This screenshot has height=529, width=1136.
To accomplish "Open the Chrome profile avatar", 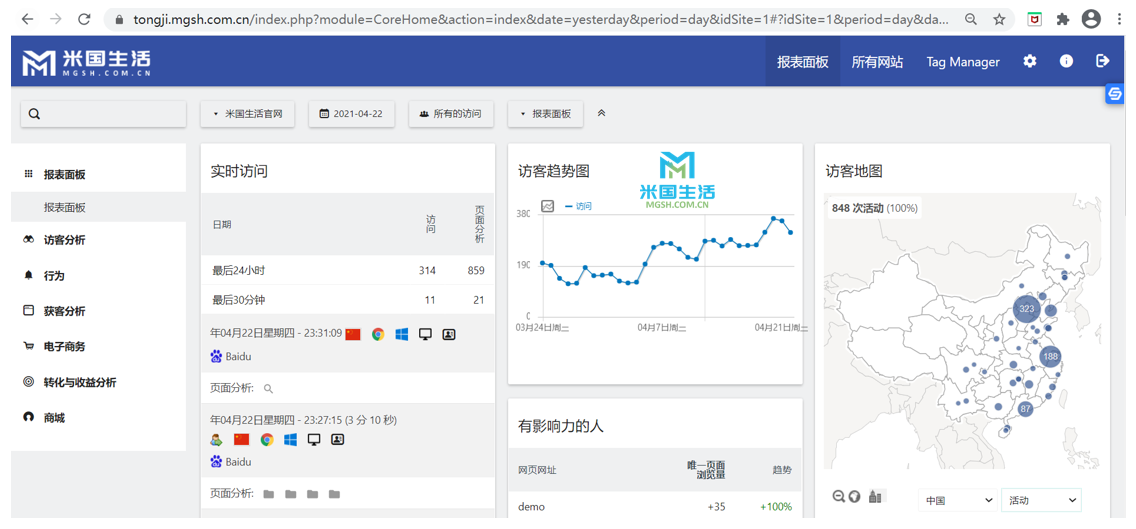I will click(1091, 20).
